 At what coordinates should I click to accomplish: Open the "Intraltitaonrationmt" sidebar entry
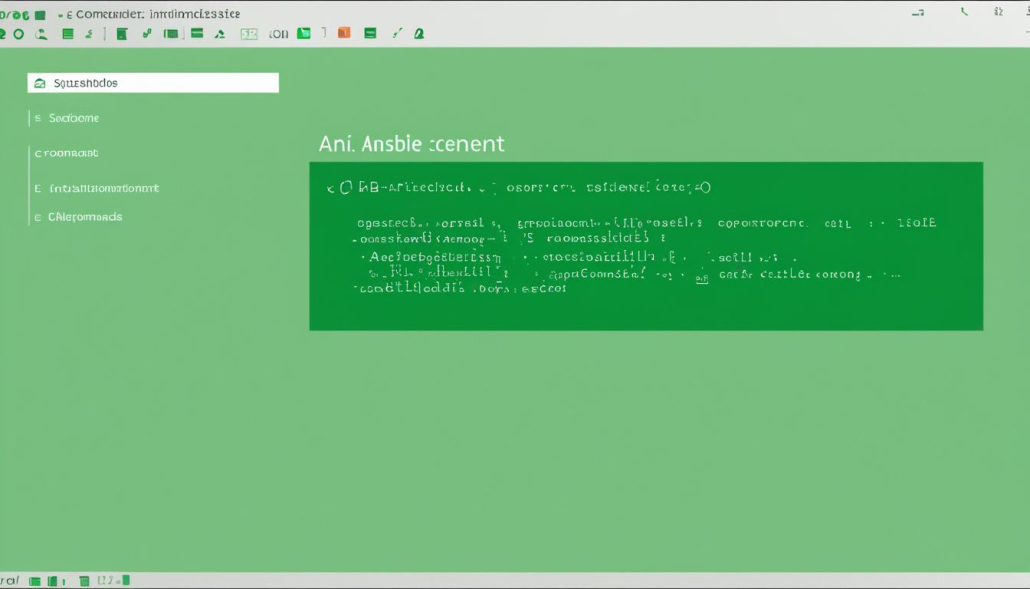coord(104,188)
